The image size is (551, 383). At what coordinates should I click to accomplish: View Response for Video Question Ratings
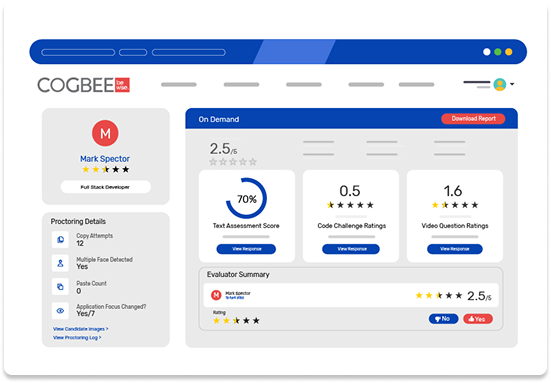pyautogui.click(x=455, y=249)
